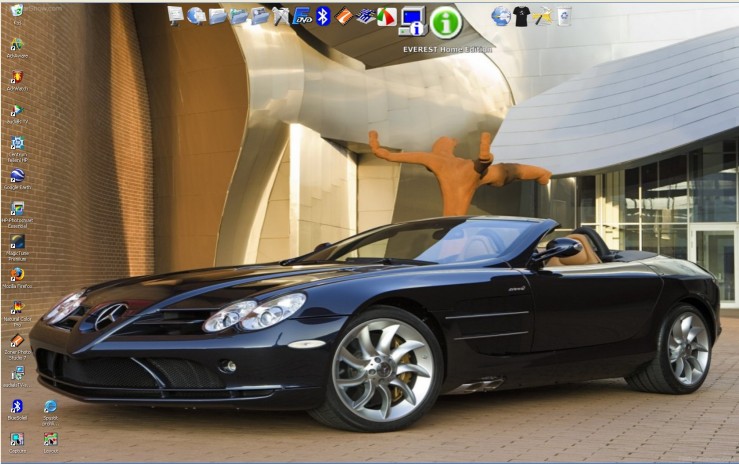Screen dimensions: 739x464
Task: Open BlueSoleil desktop shortcut
Action: (x=17, y=406)
